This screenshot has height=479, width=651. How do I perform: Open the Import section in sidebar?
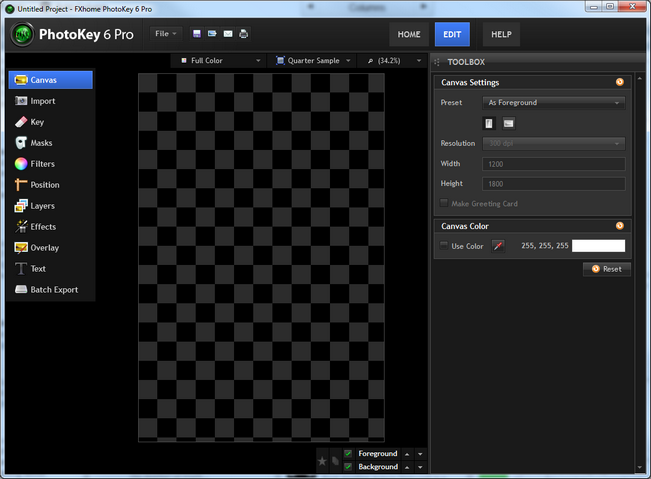tap(51, 101)
